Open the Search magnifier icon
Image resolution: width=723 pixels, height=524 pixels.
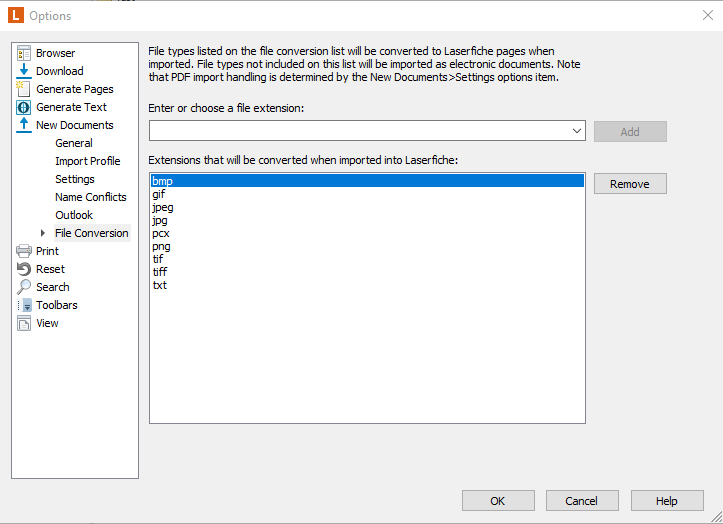[24, 287]
